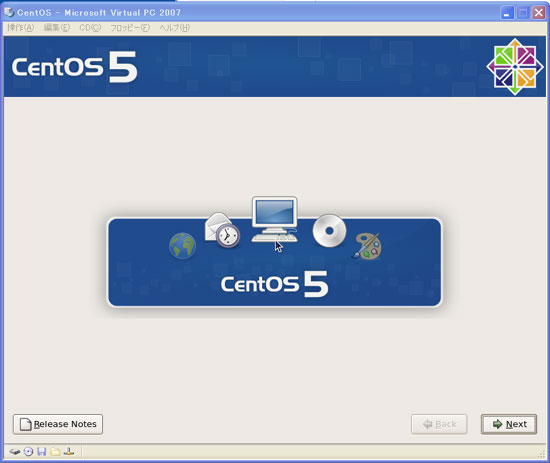This screenshot has width=550, height=463.
Task: Minimize the Virtual PC window
Action: coord(507,13)
